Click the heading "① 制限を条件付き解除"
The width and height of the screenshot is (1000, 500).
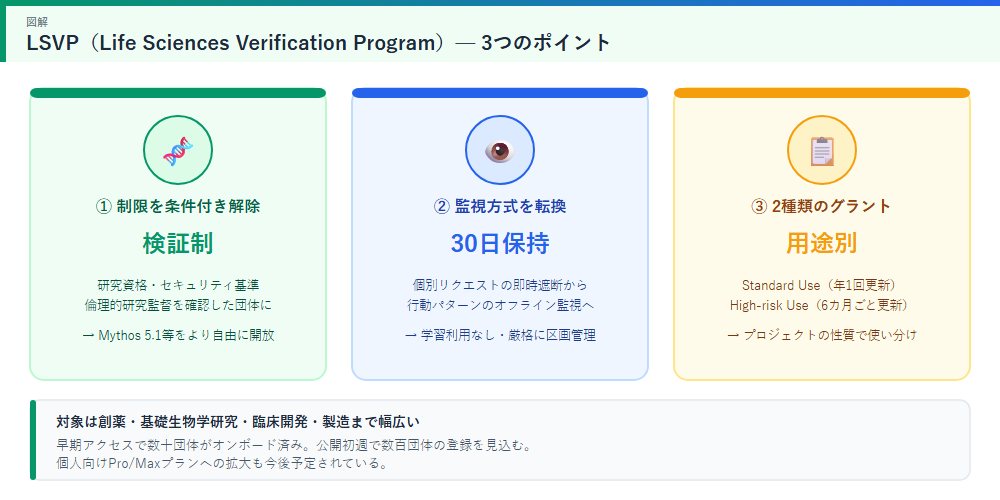click(178, 207)
